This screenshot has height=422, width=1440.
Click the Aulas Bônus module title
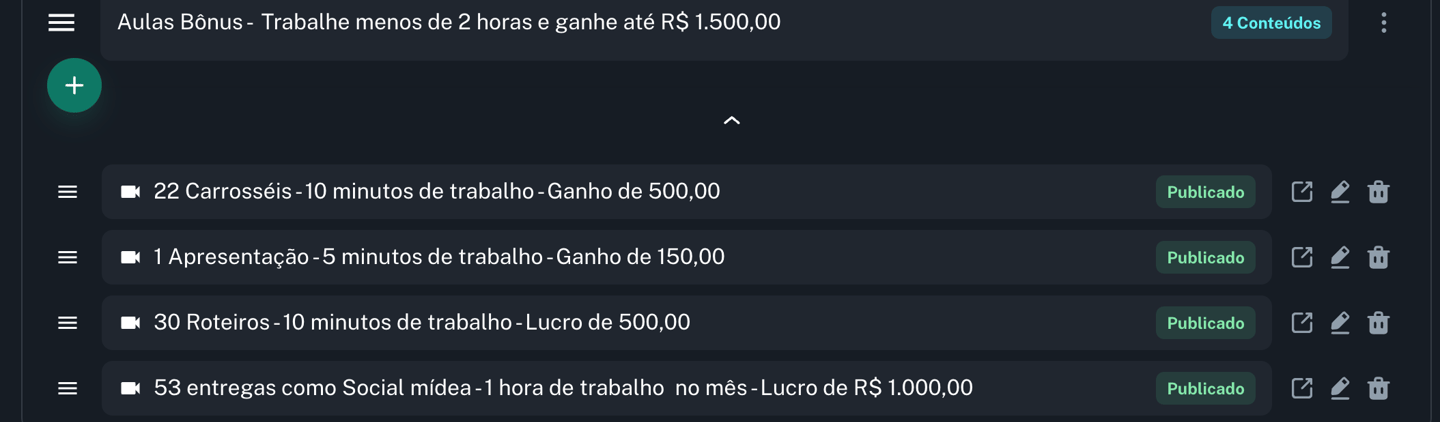coord(449,22)
